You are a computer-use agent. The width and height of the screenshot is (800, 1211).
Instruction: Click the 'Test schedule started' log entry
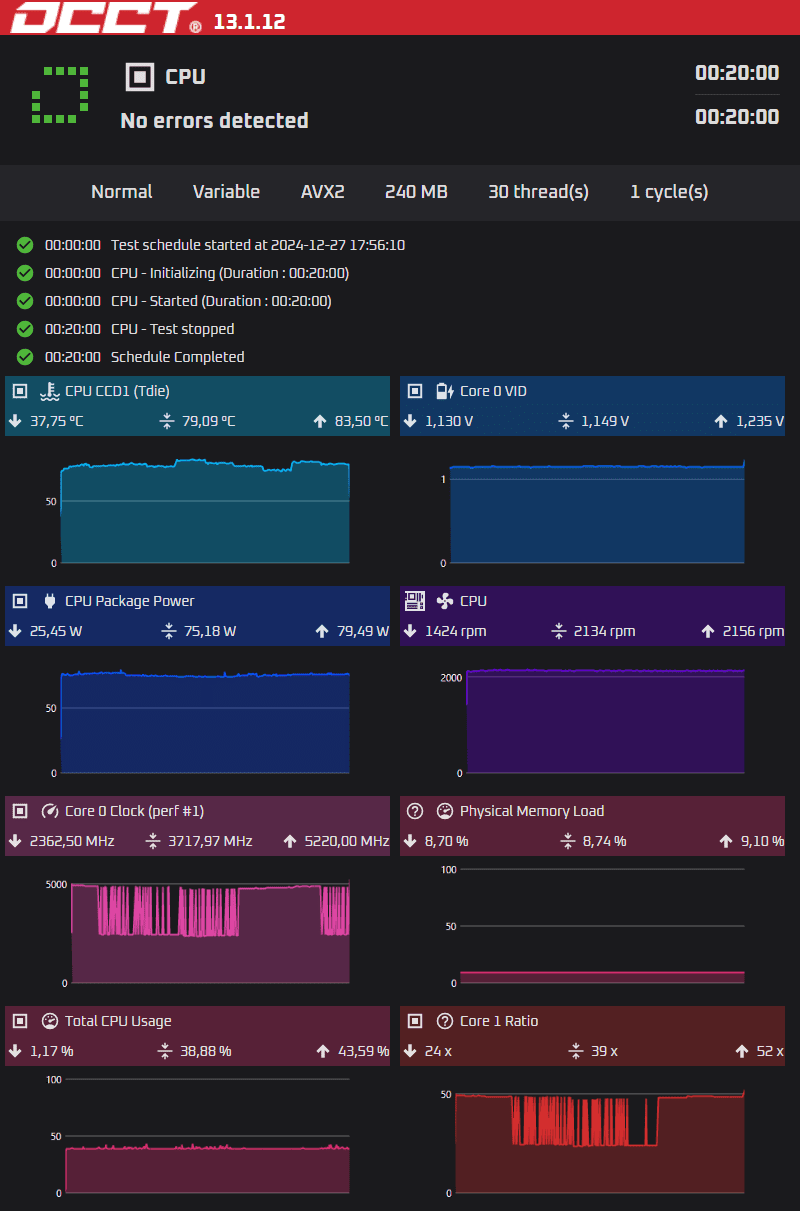(257, 245)
